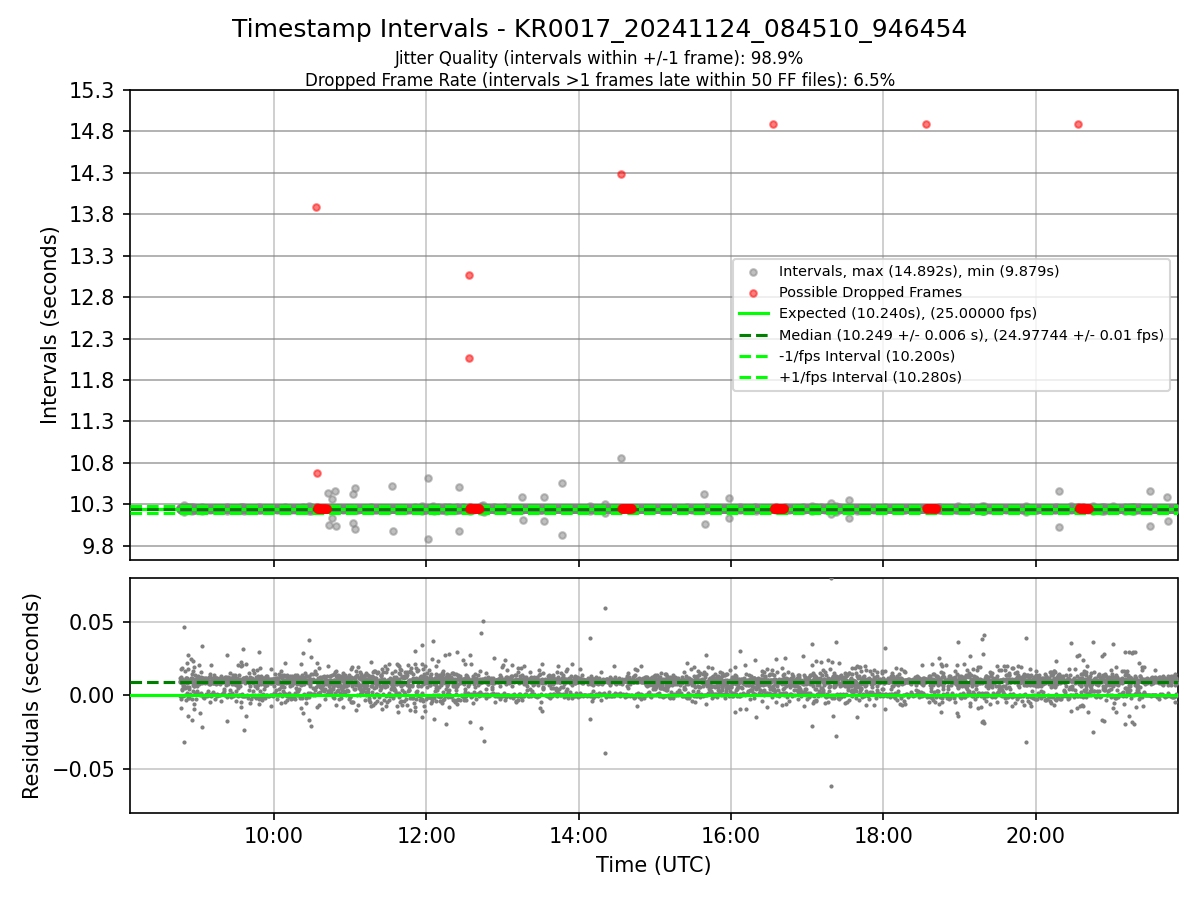Select the Dropped Frame Rate 6.5% subtitle line
Viewport: 1200px width, 900px height.
click(599, 80)
